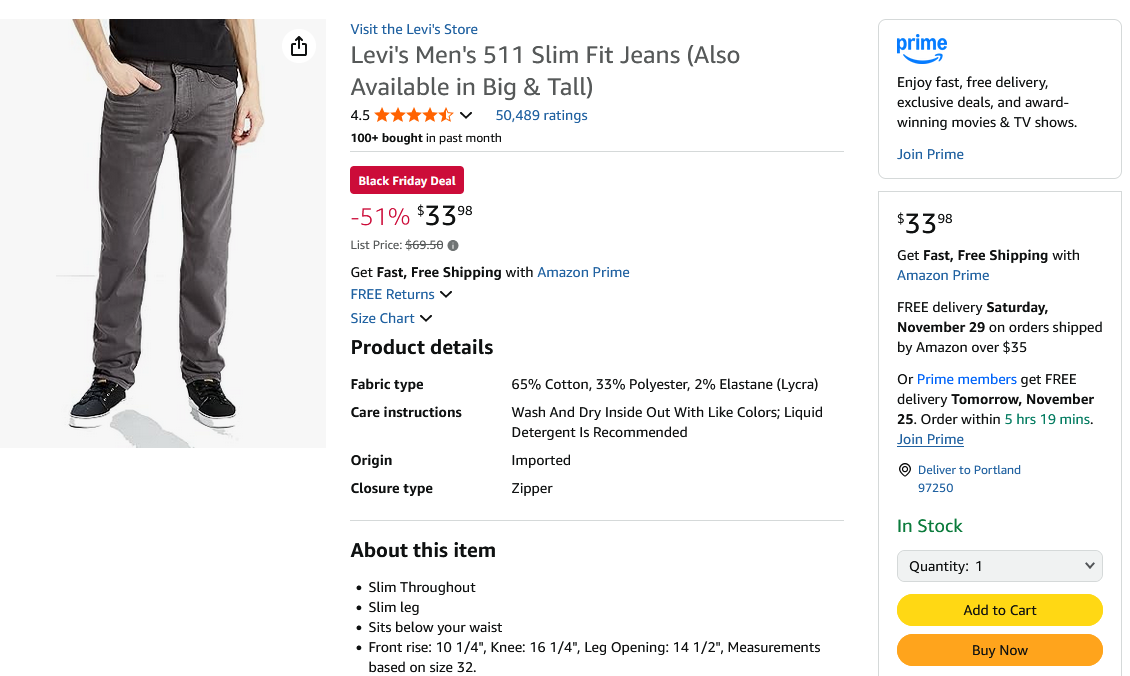1130x676 pixels.
Task: Open the Quantity dropdown
Action: pos(999,565)
